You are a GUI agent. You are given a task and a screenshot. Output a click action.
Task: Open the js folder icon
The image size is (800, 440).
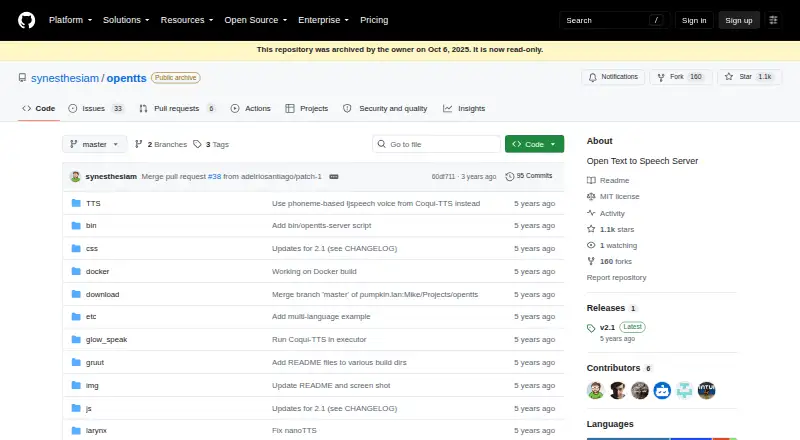click(76, 408)
